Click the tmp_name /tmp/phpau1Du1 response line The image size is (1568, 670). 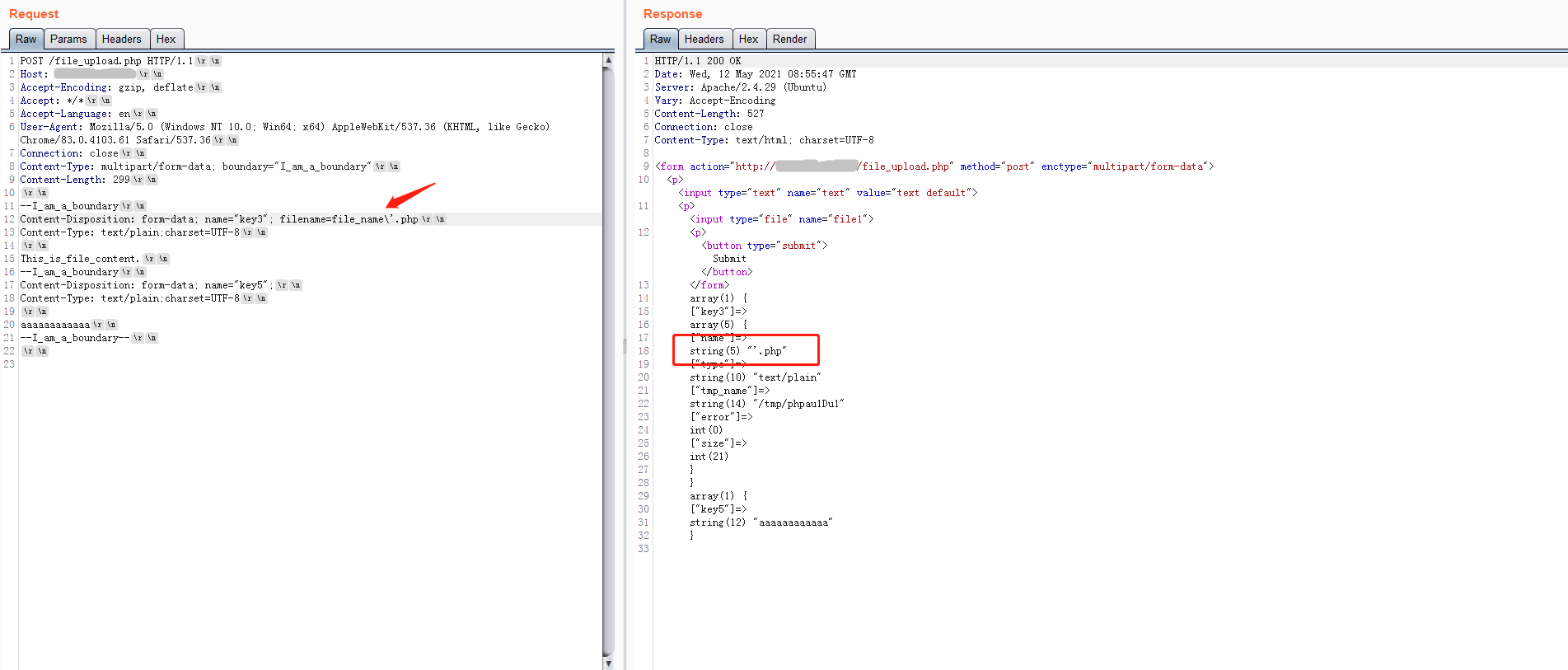tap(766, 404)
